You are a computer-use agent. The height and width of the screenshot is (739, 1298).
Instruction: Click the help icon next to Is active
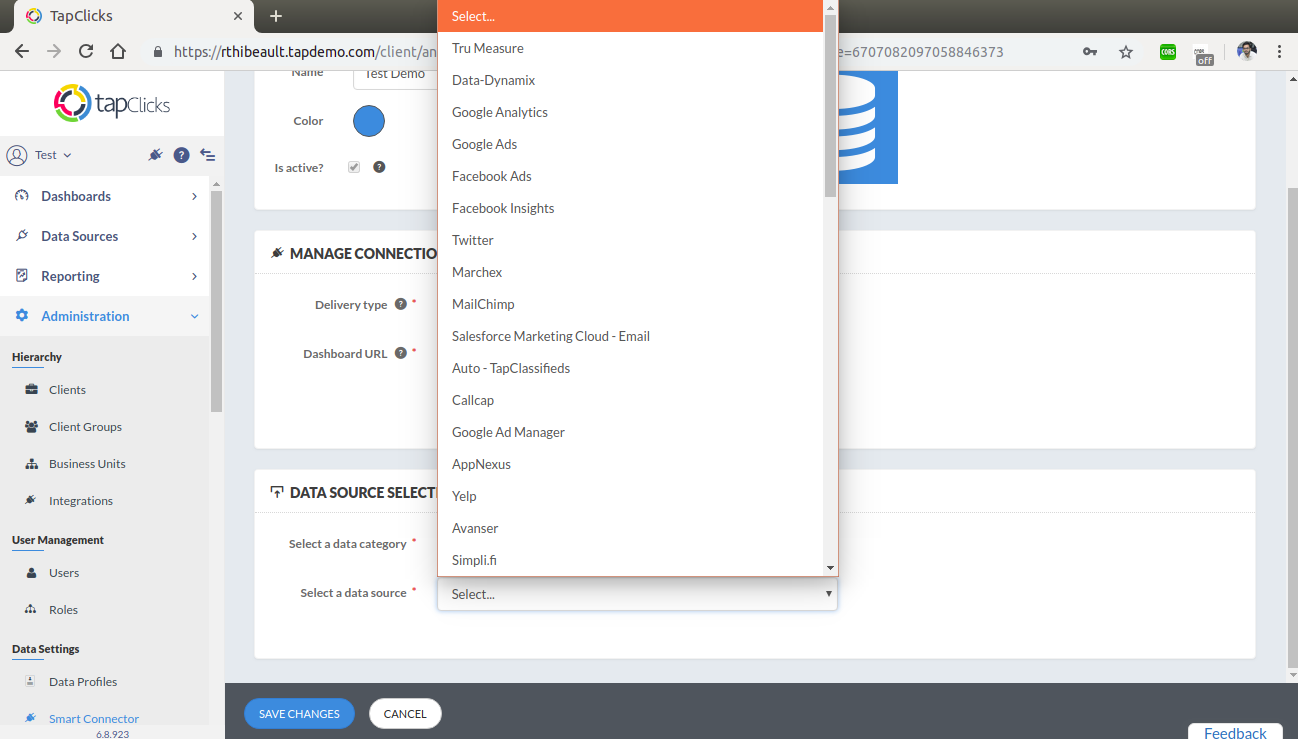(x=379, y=167)
